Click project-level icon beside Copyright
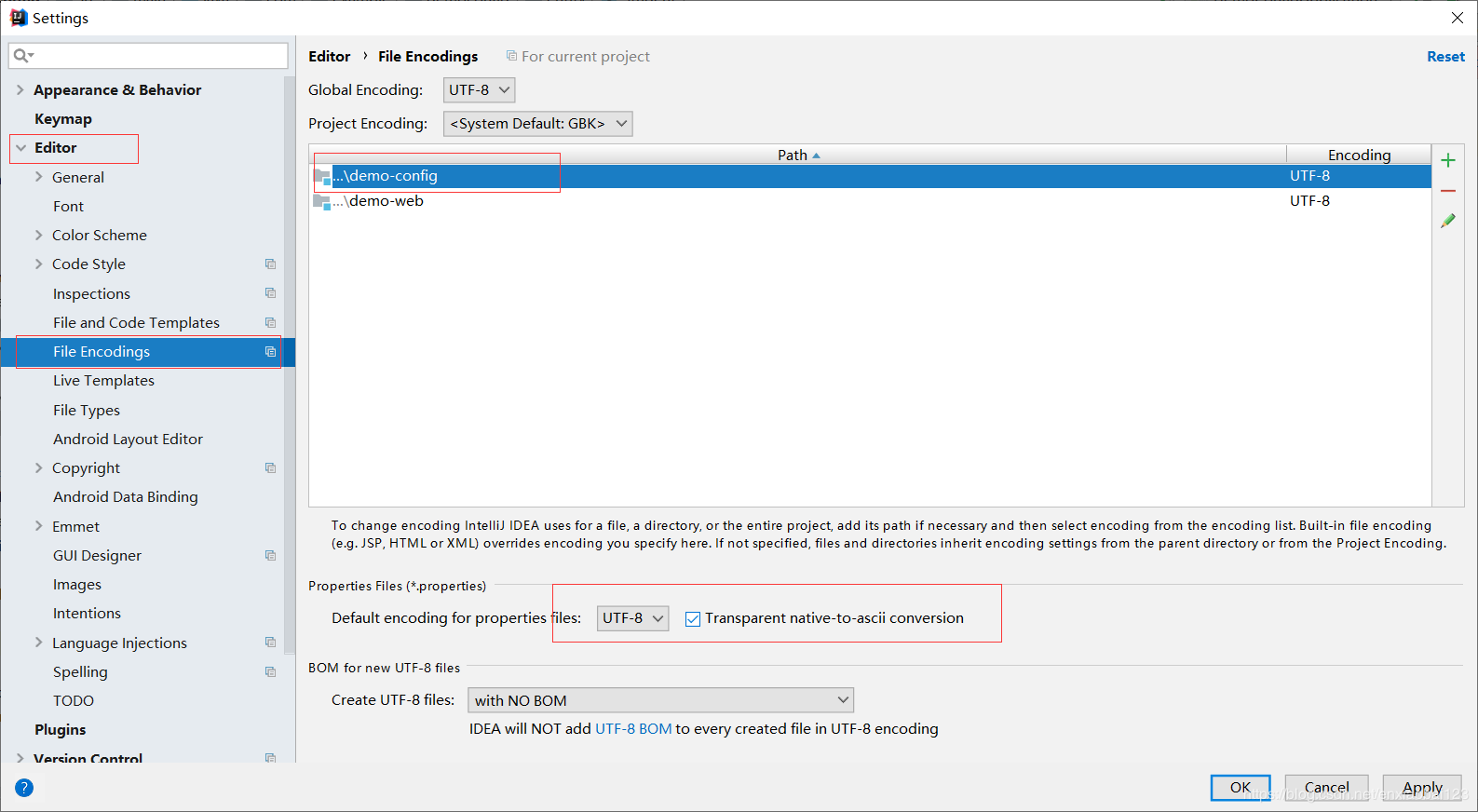1478x812 pixels. 270,468
